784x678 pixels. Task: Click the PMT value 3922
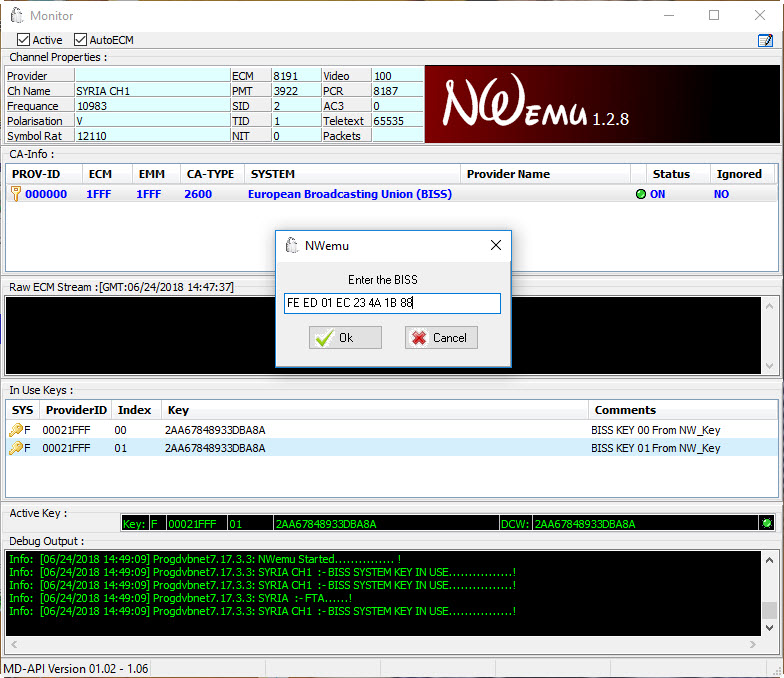click(296, 91)
